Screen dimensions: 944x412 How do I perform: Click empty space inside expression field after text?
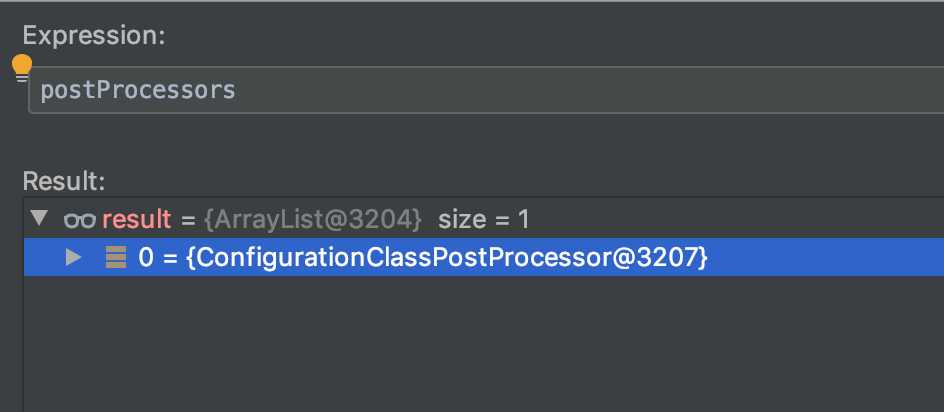pyautogui.click(x=590, y=90)
